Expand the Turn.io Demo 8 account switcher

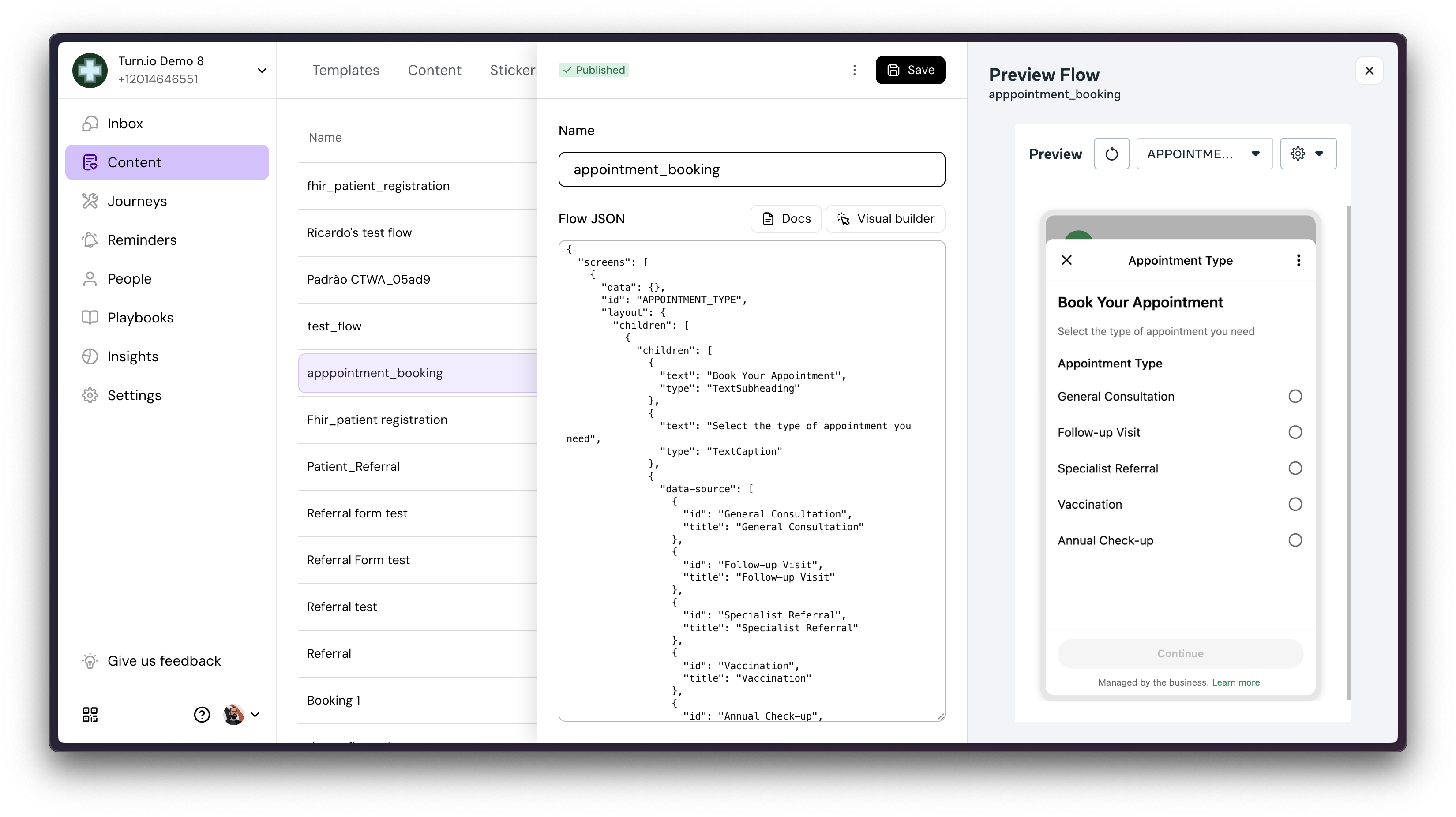pyautogui.click(x=262, y=71)
